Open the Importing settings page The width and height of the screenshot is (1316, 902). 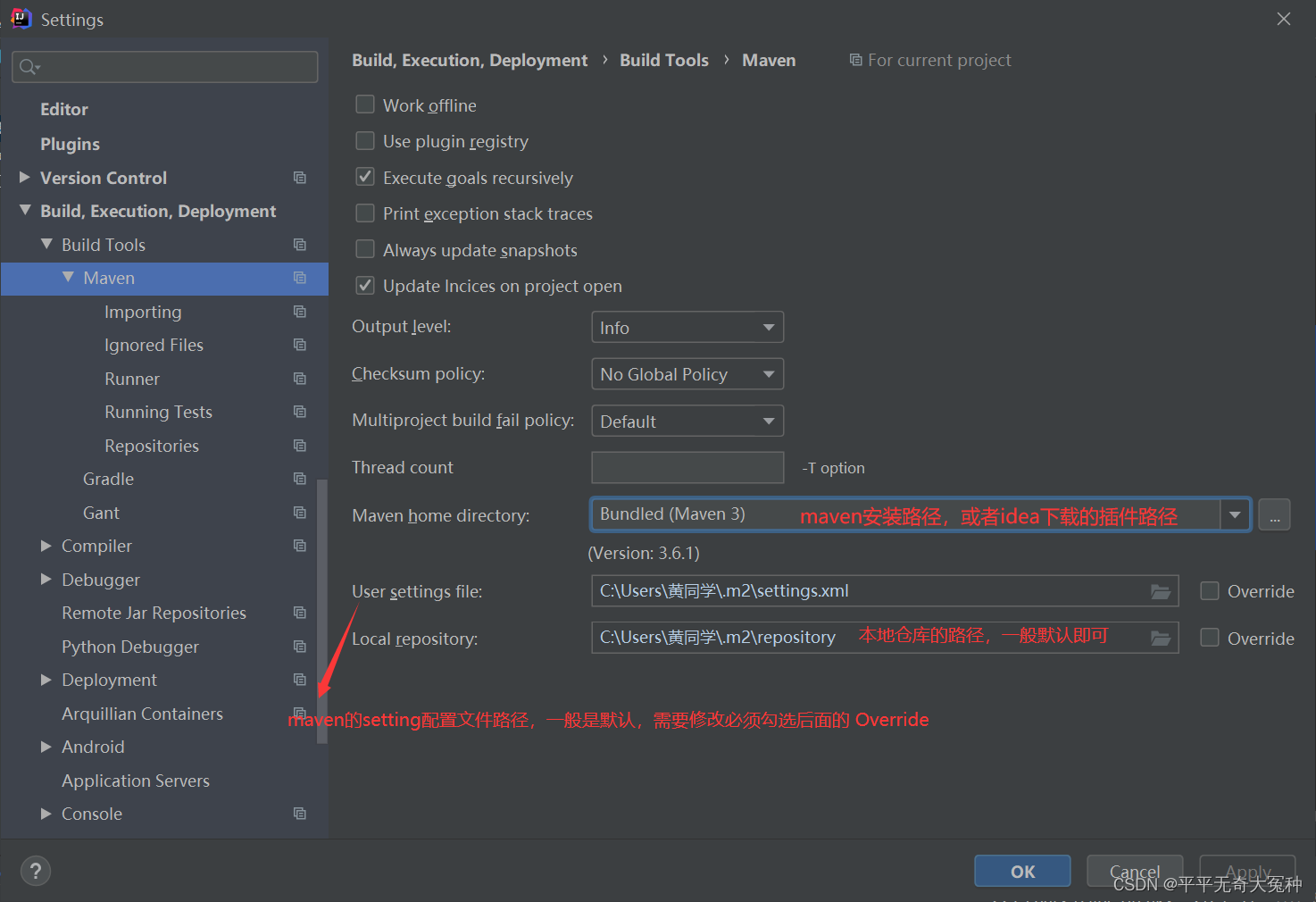143,312
